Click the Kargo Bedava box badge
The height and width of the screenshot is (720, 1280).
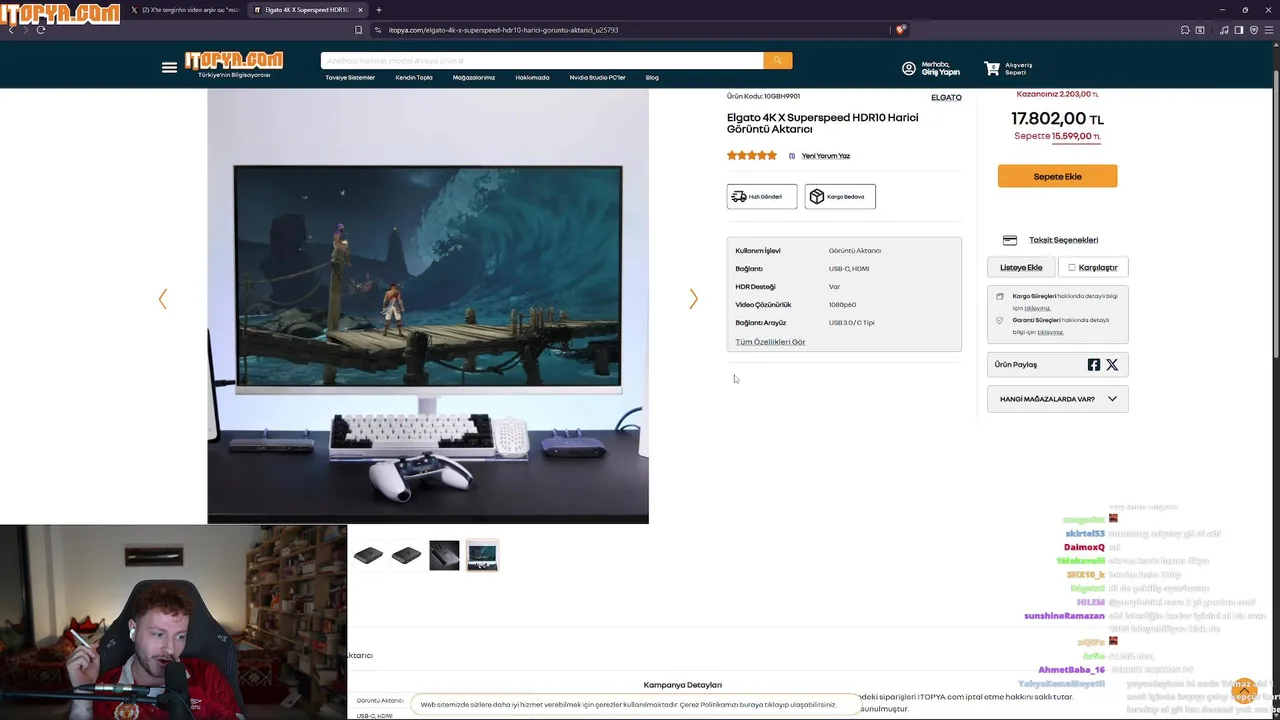pyautogui.click(x=840, y=196)
